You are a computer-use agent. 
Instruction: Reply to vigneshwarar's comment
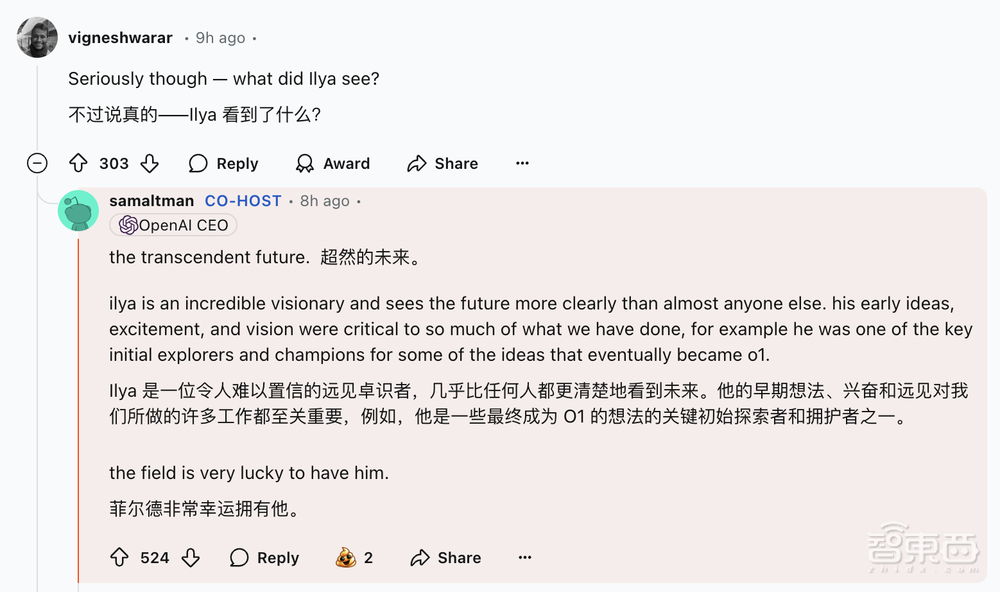click(x=223, y=163)
